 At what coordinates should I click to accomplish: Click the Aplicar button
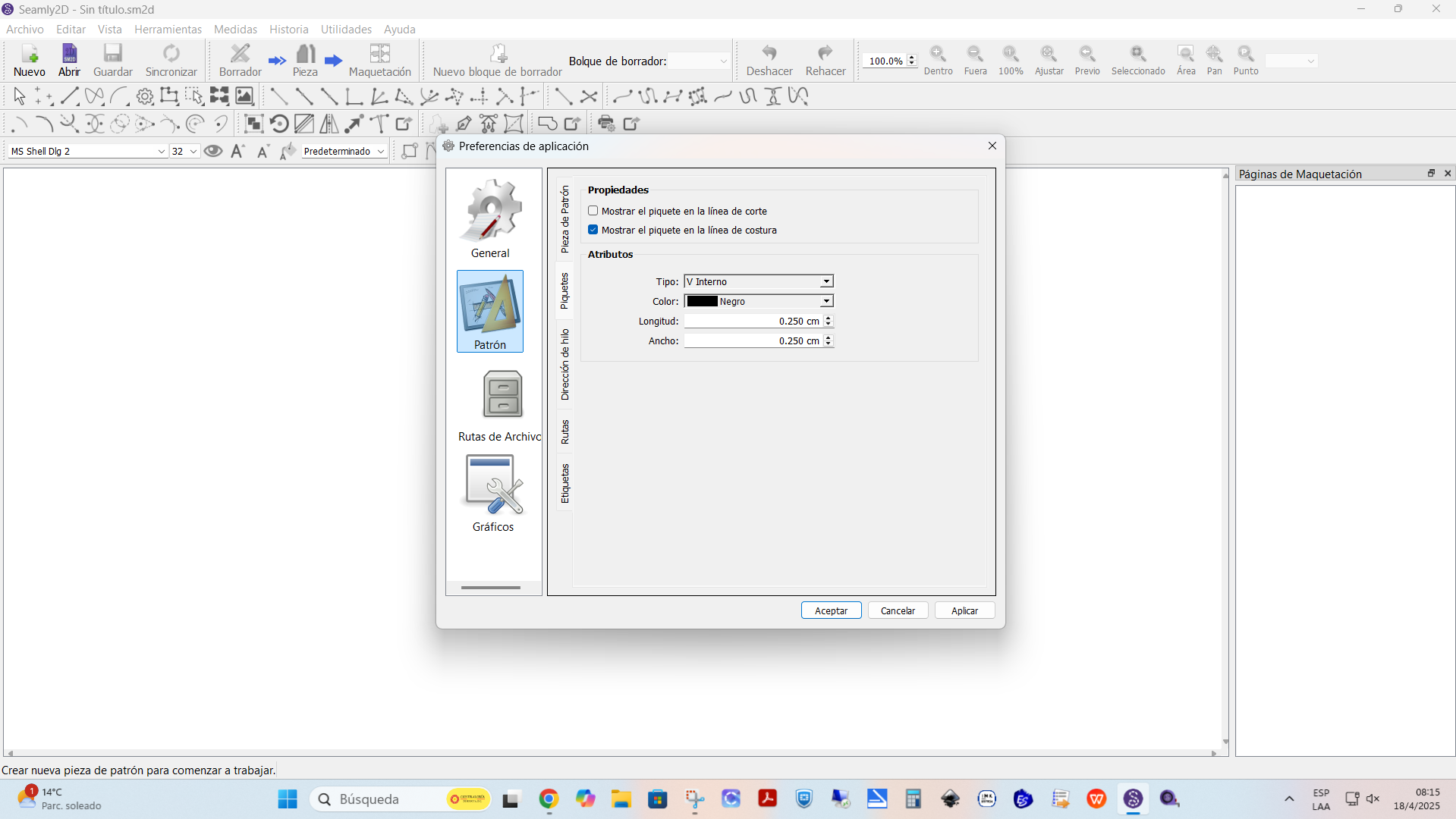(965, 610)
